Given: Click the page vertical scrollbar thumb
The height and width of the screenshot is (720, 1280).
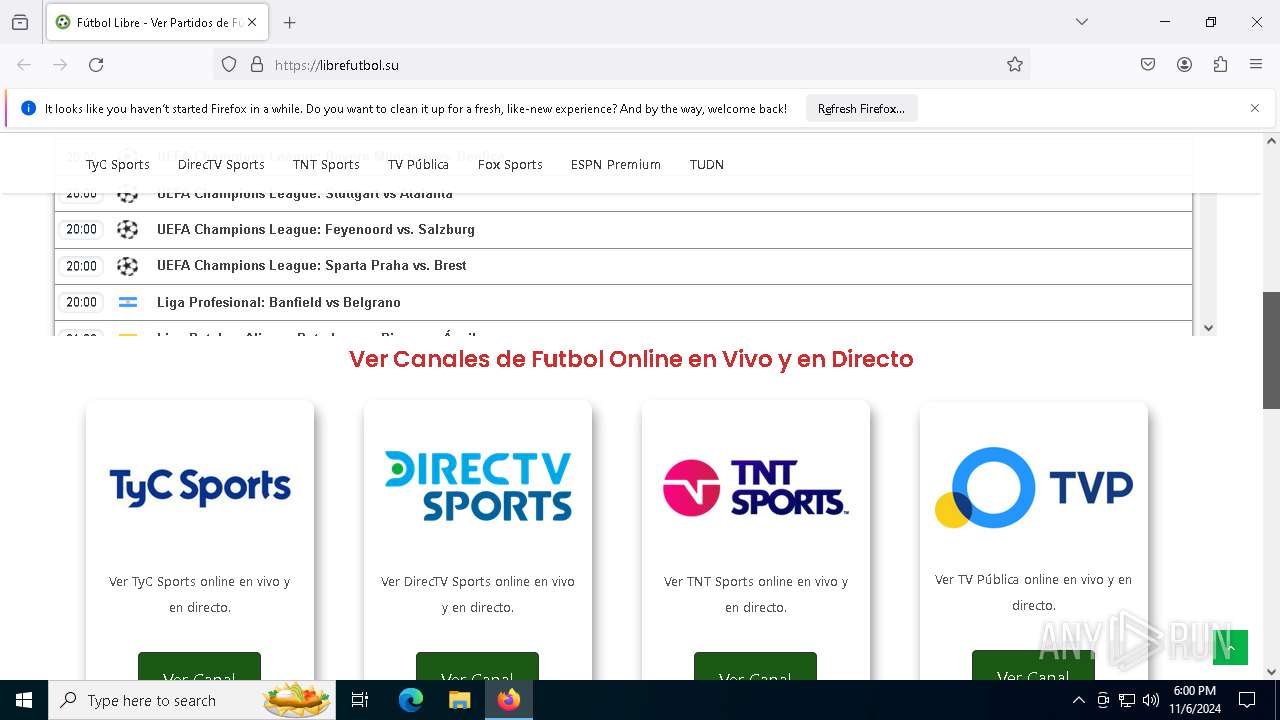Looking at the screenshot, I should pos(1271,350).
